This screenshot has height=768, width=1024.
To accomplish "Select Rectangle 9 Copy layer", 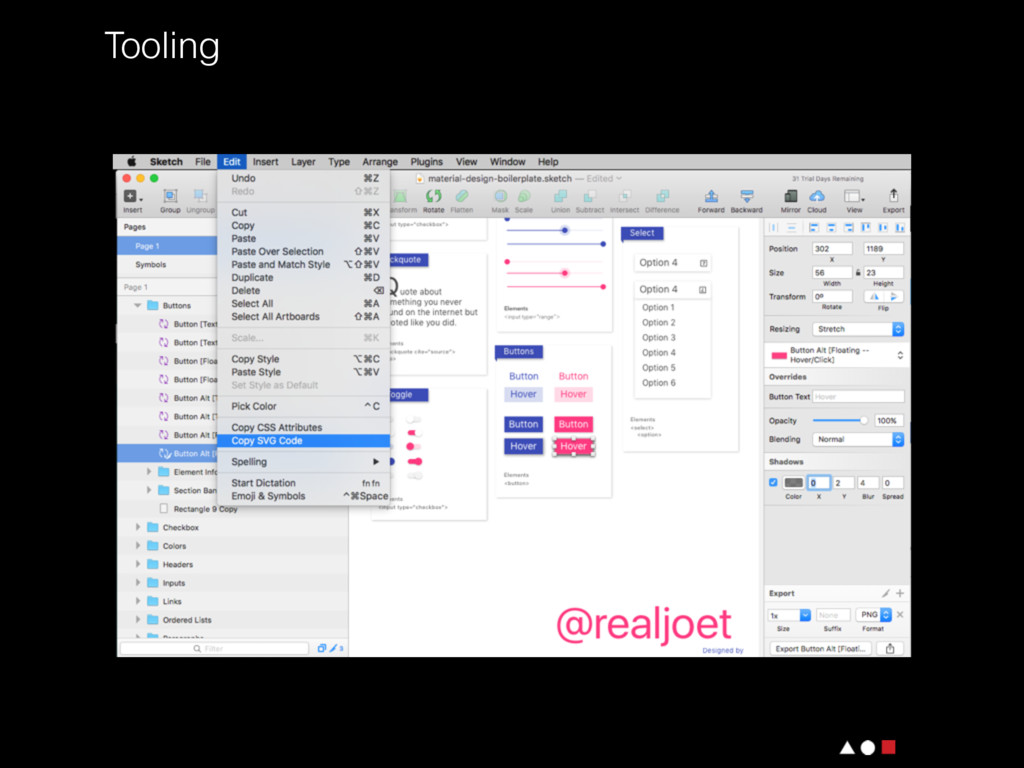I will (205, 509).
